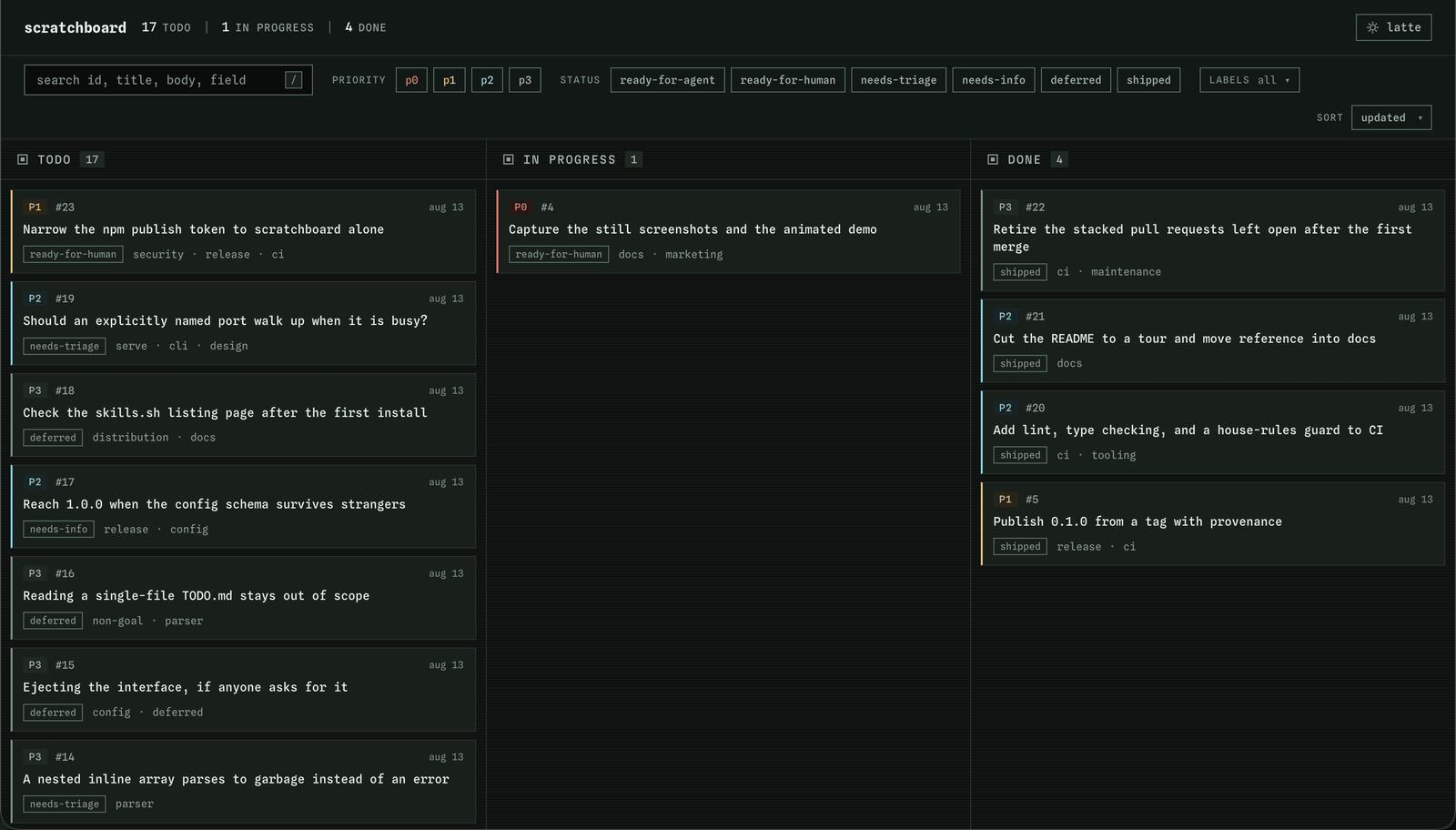Filter by ready-for-agent status
Viewport: 1456px width, 830px height.
coord(668,80)
